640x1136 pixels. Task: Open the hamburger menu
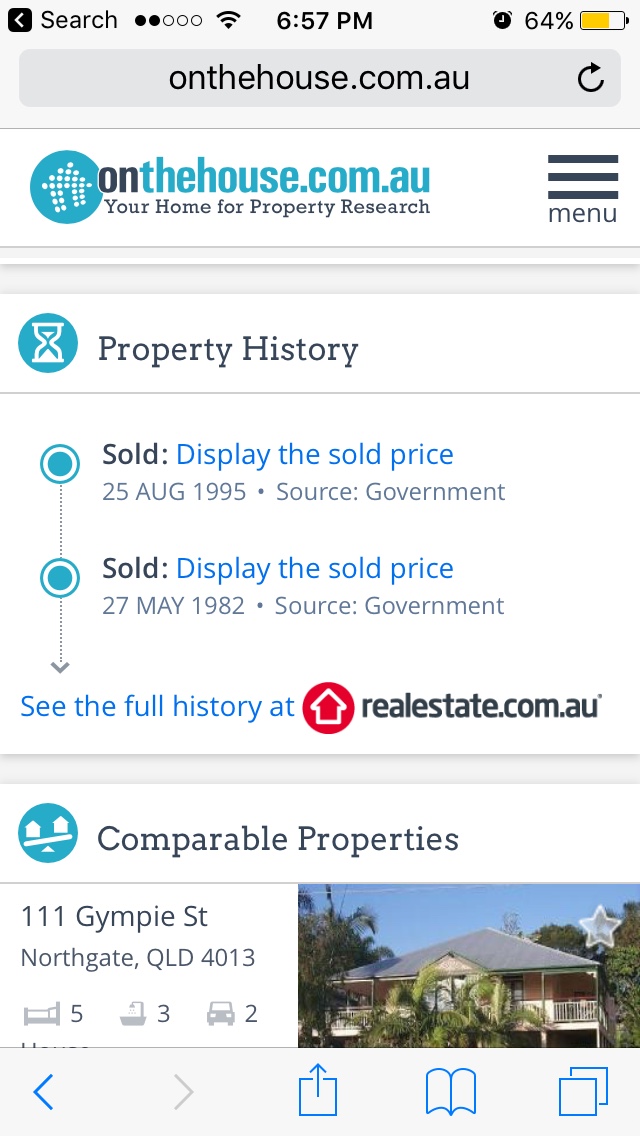point(582,188)
